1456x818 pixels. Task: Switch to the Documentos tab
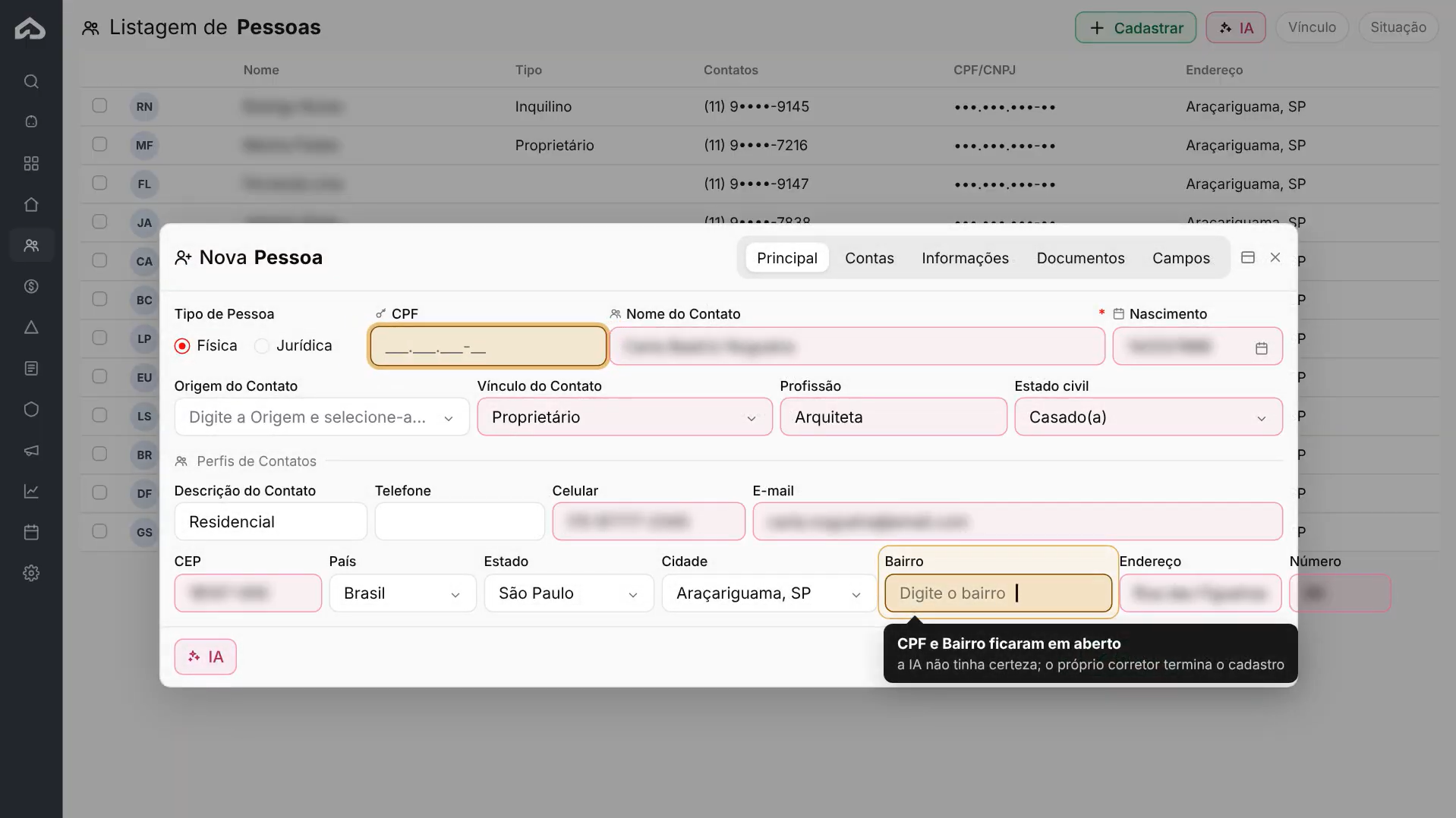1080,258
